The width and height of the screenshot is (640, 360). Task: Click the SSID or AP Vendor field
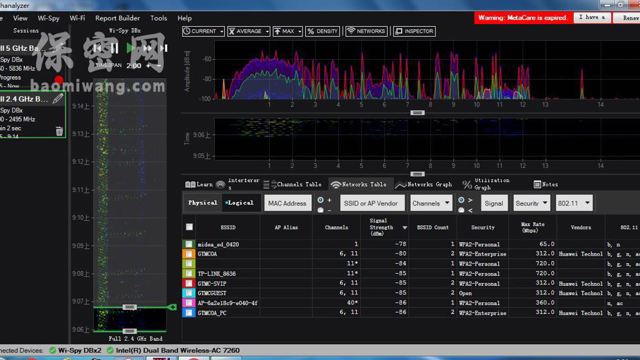372,203
